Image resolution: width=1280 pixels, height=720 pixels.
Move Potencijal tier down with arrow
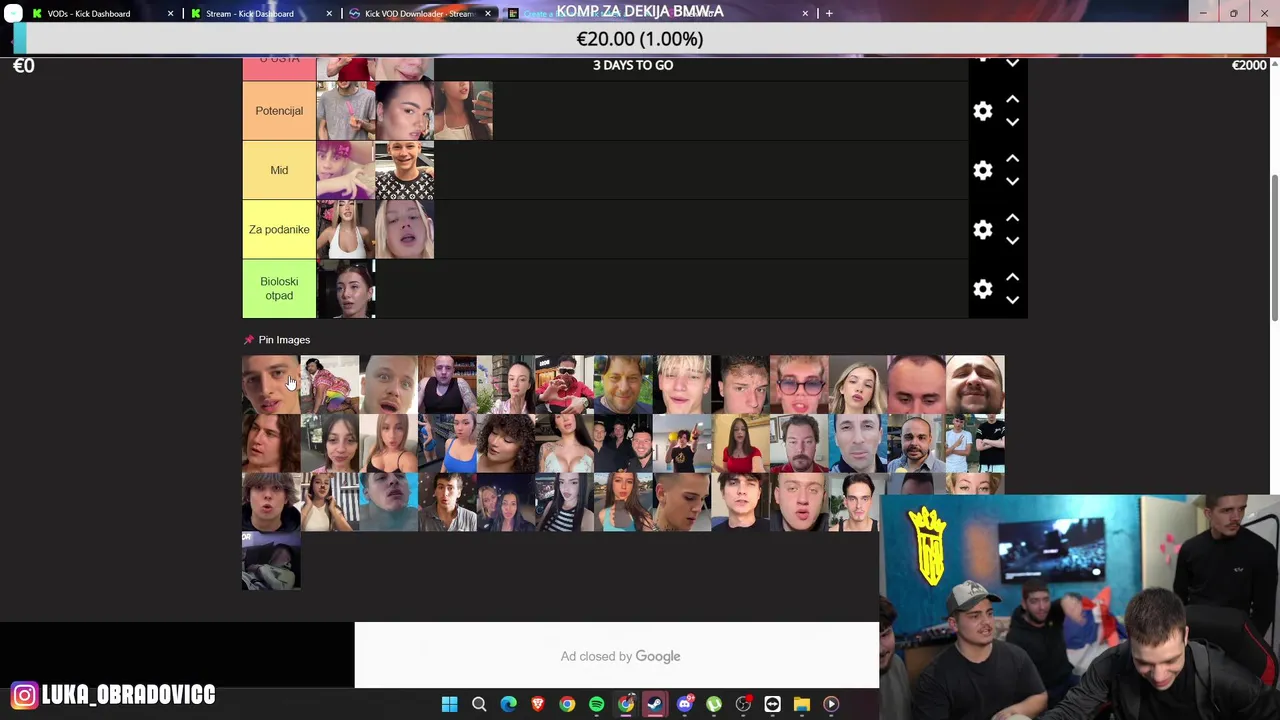(x=1012, y=122)
